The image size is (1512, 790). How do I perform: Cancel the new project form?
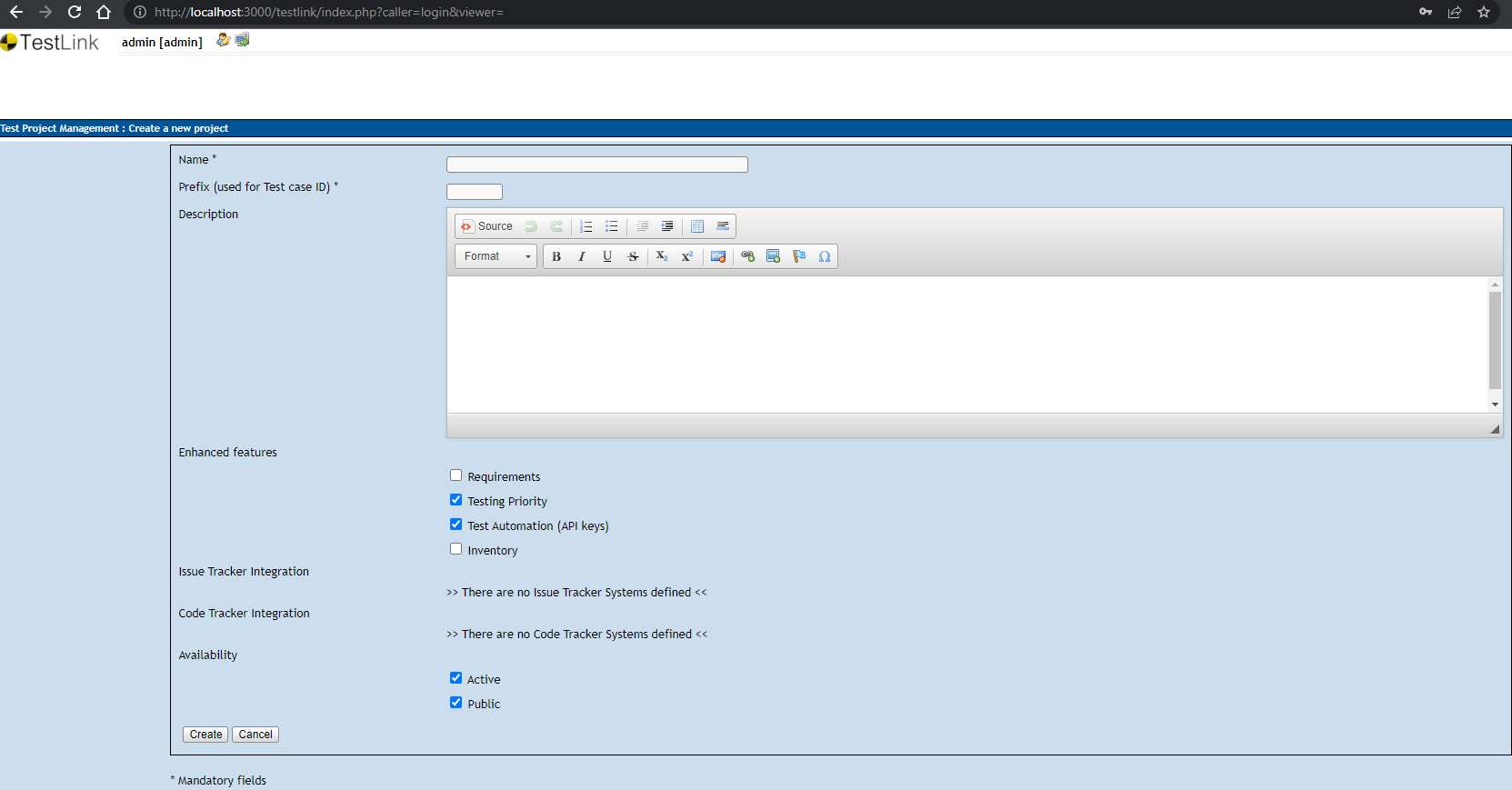pyautogui.click(x=255, y=735)
